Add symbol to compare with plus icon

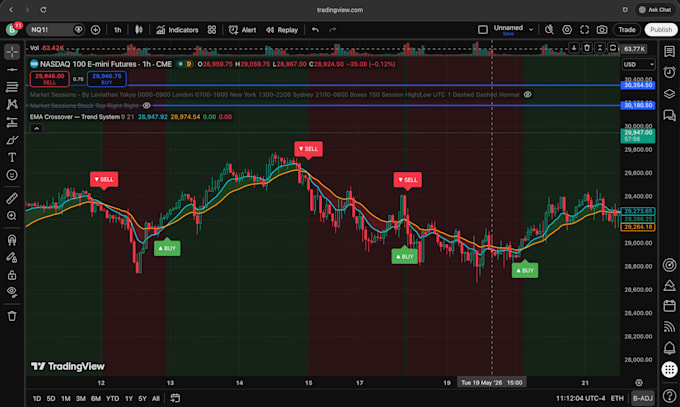pos(95,30)
